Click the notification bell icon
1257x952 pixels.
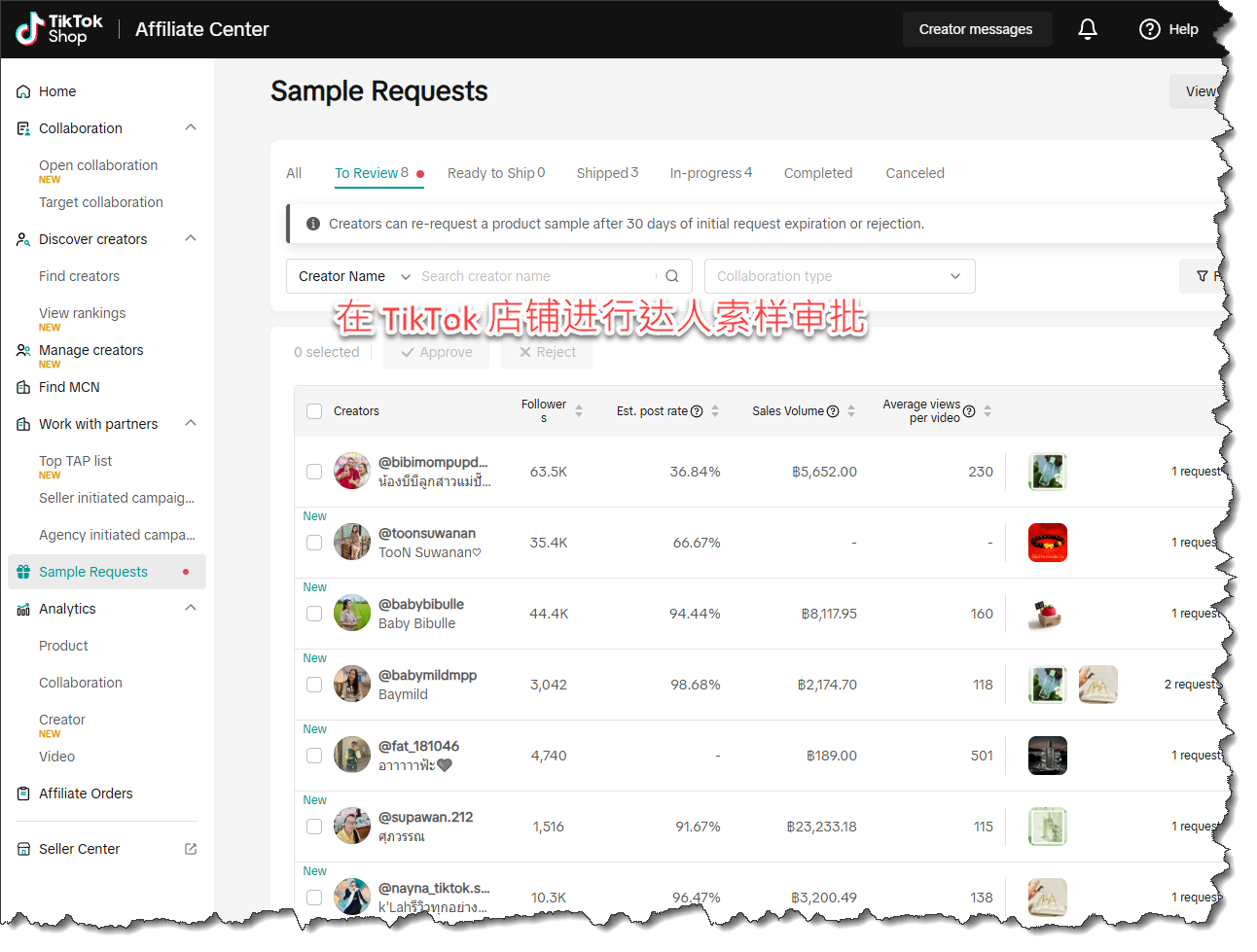[x=1087, y=29]
